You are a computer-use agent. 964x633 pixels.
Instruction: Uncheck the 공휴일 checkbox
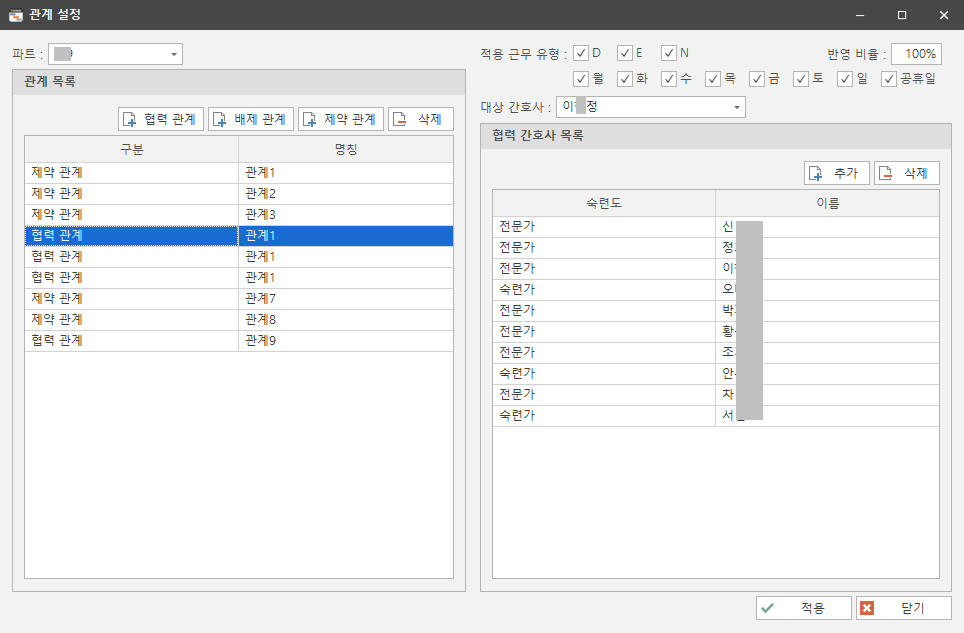pyautogui.click(x=889, y=79)
